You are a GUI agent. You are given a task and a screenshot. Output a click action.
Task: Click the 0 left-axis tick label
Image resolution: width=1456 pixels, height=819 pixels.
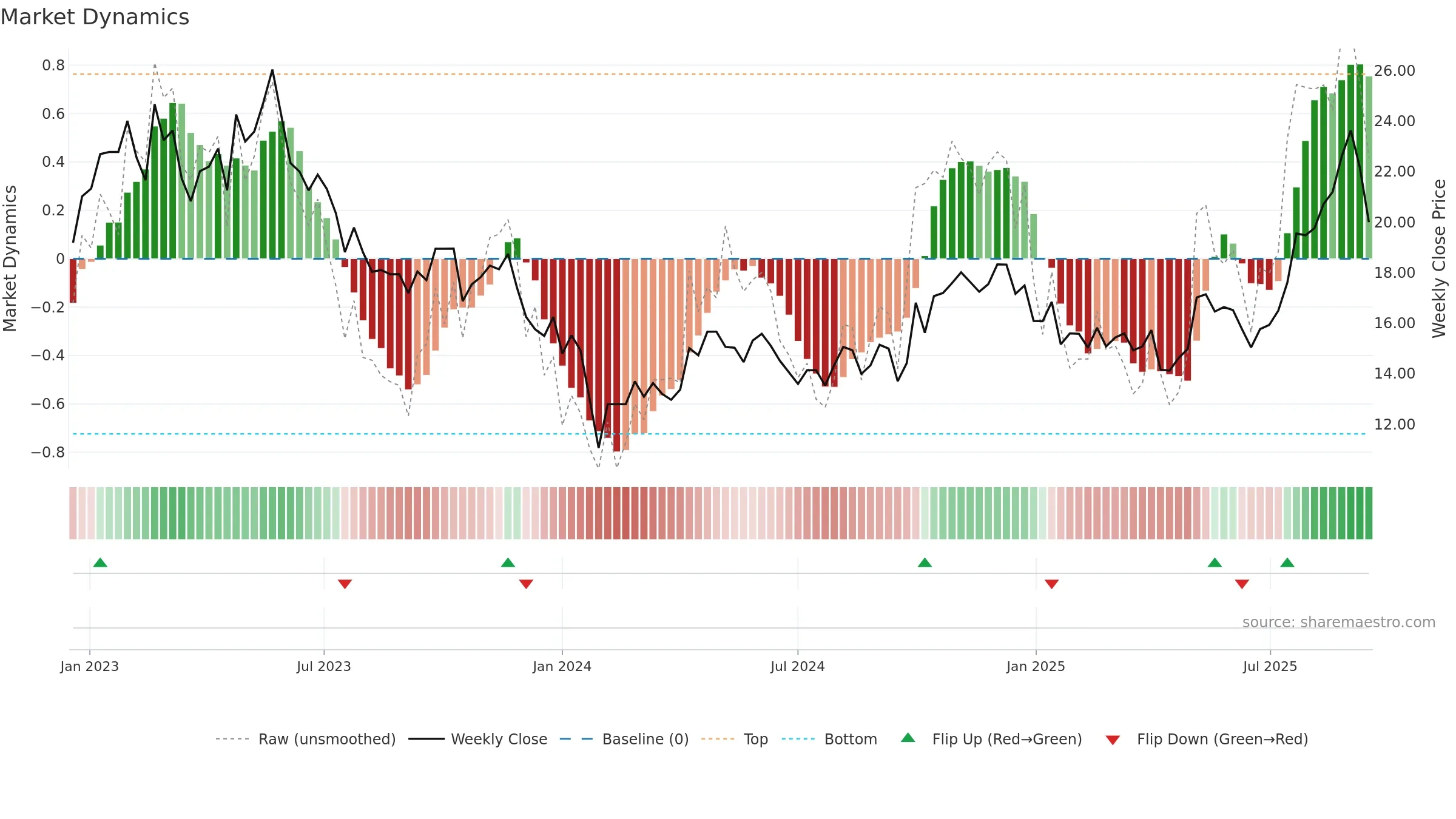60,259
